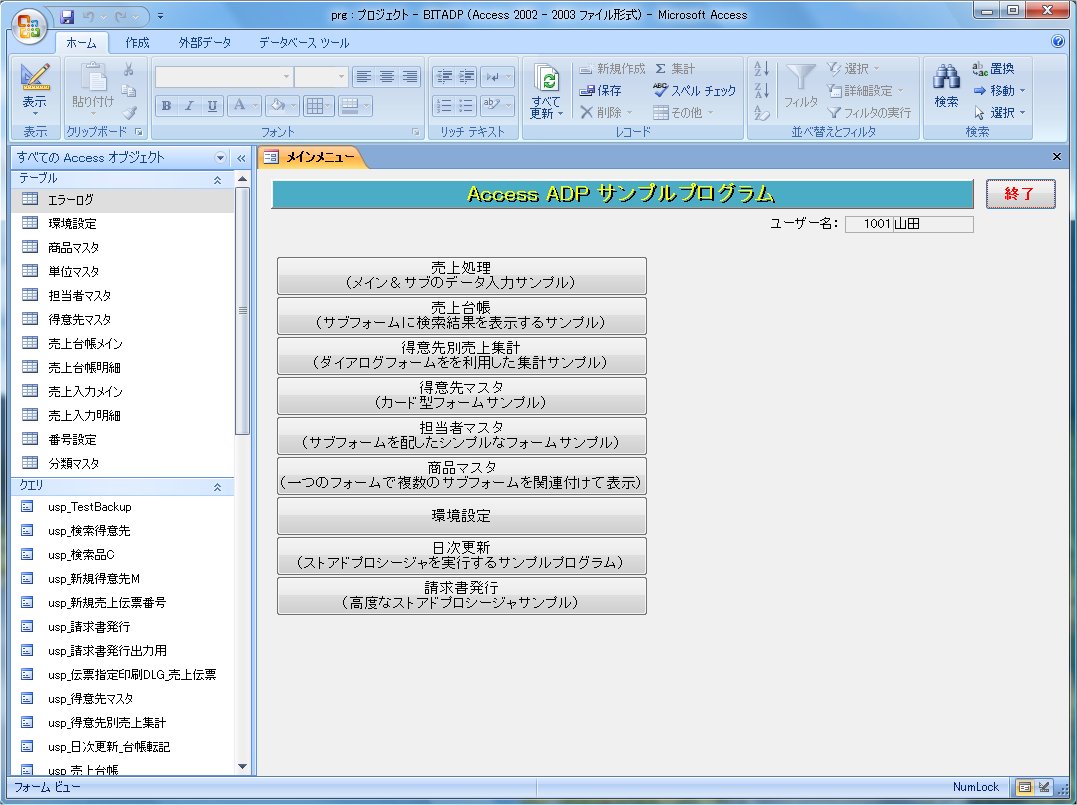Align text center icon
This screenshot has height=805, width=1077.
pos(387,77)
